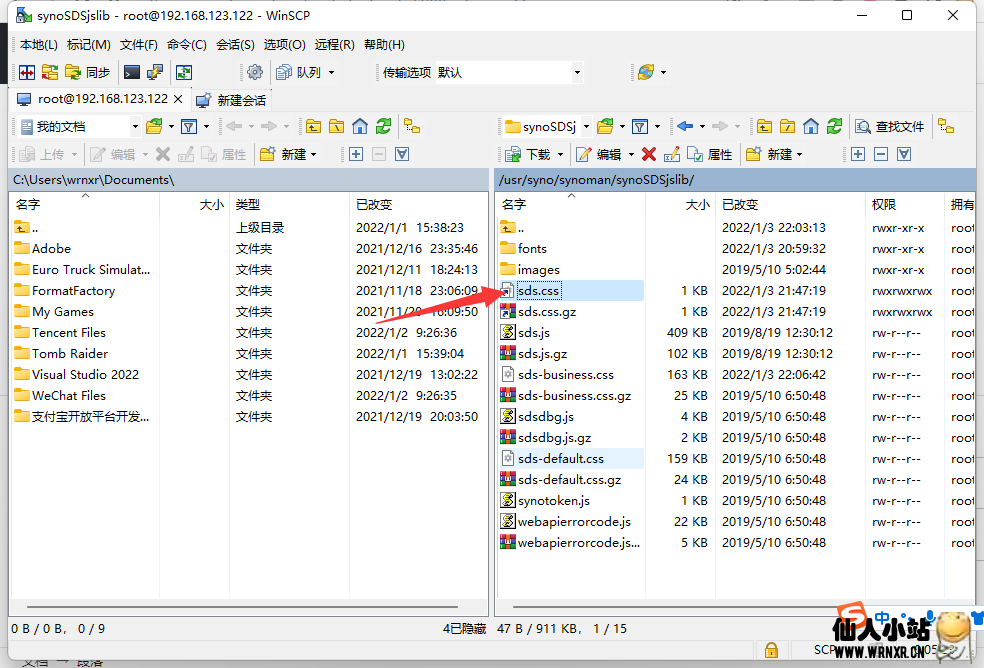Go to the local parent directory icon

pyautogui.click(x=313, y=127)
